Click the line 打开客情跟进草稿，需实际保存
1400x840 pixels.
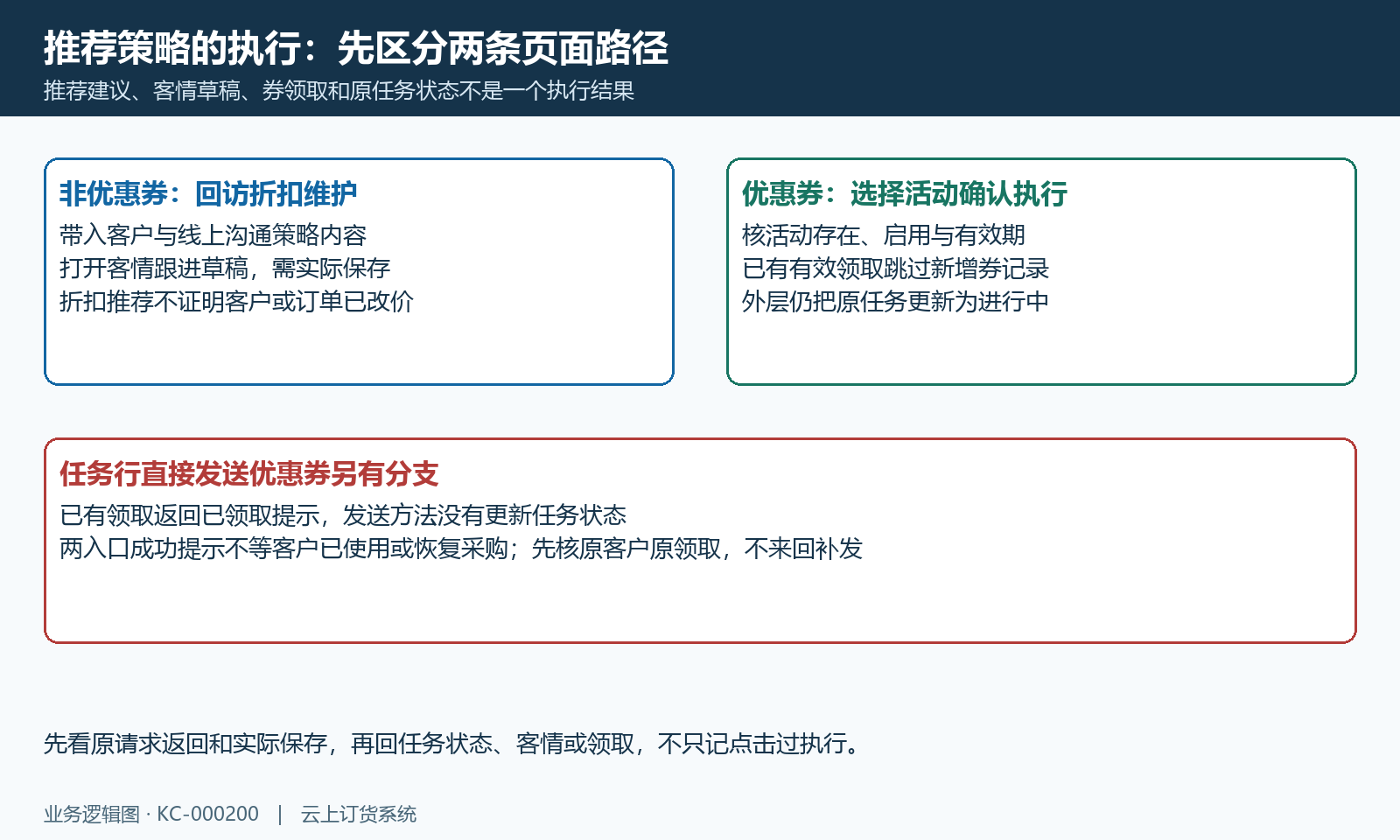[225, 269]
